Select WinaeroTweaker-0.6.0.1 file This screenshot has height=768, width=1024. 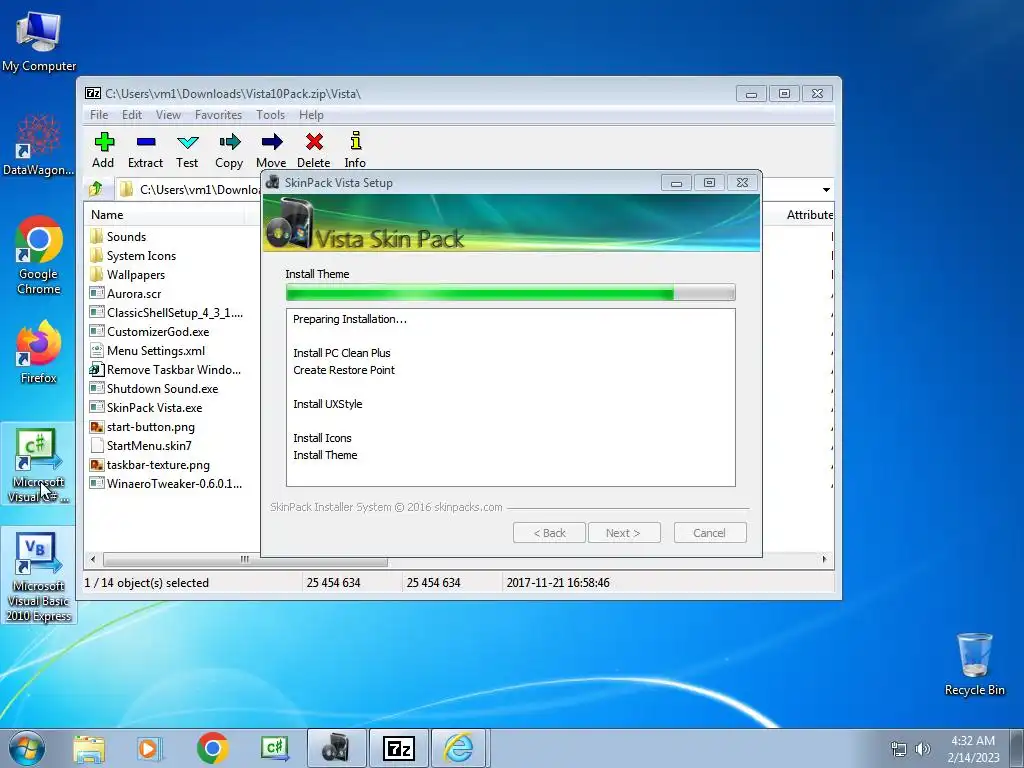[174, 483]
